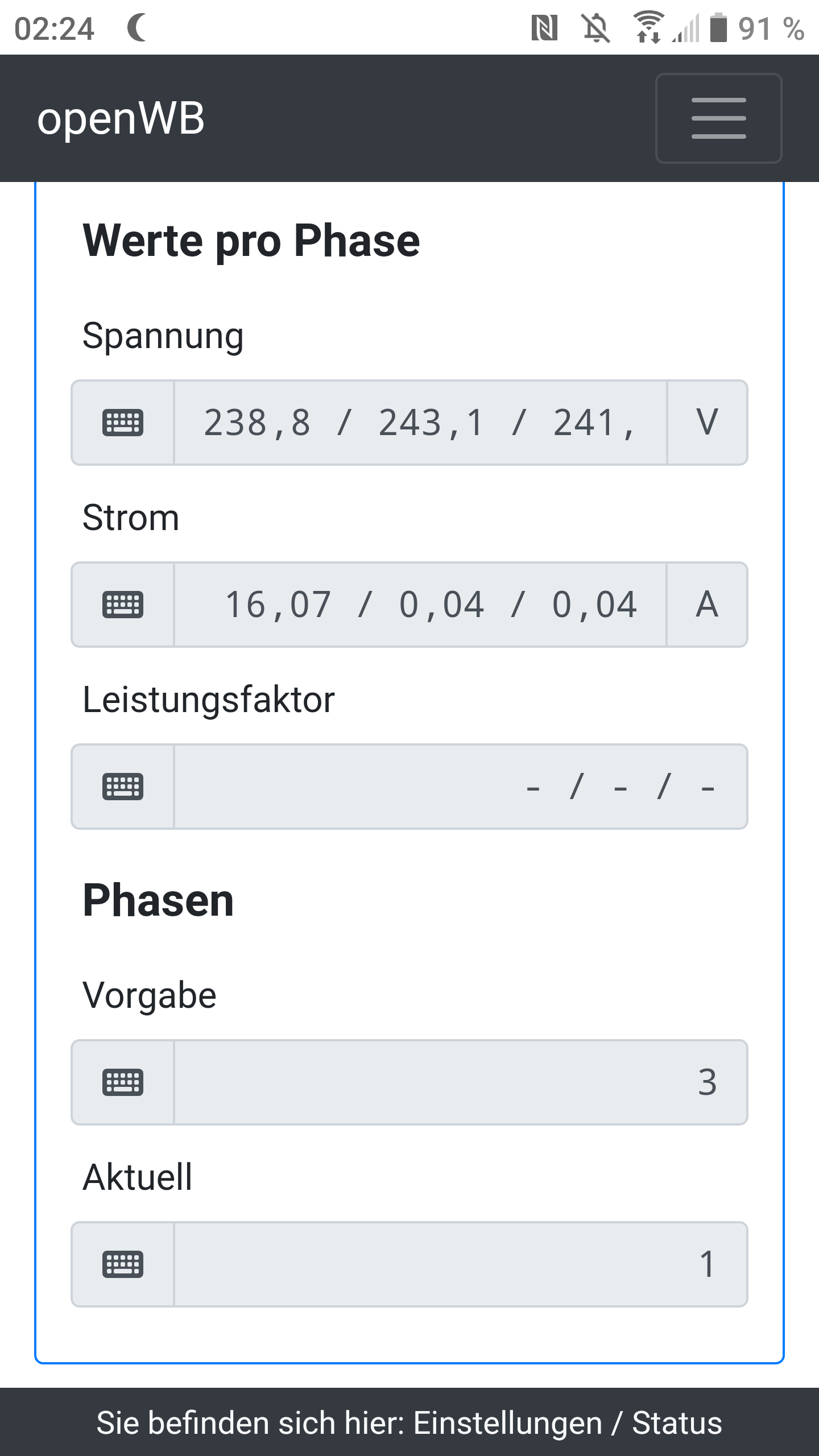The image size is (819, 1456).
Task: Click the keyboard icon beside Aktuell
Action: tap(123, 1264)
